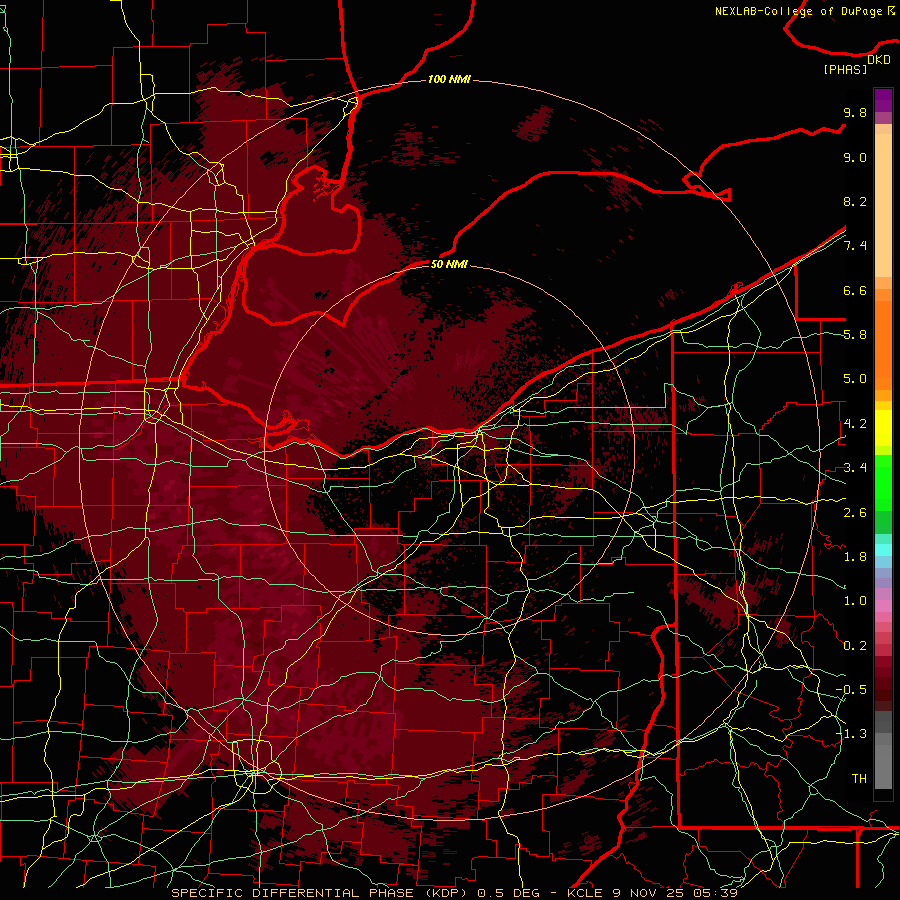The height and width of the screenshot is (900, 900).
Task: Click the -0.5 legend value
Action: click(851, 690)
